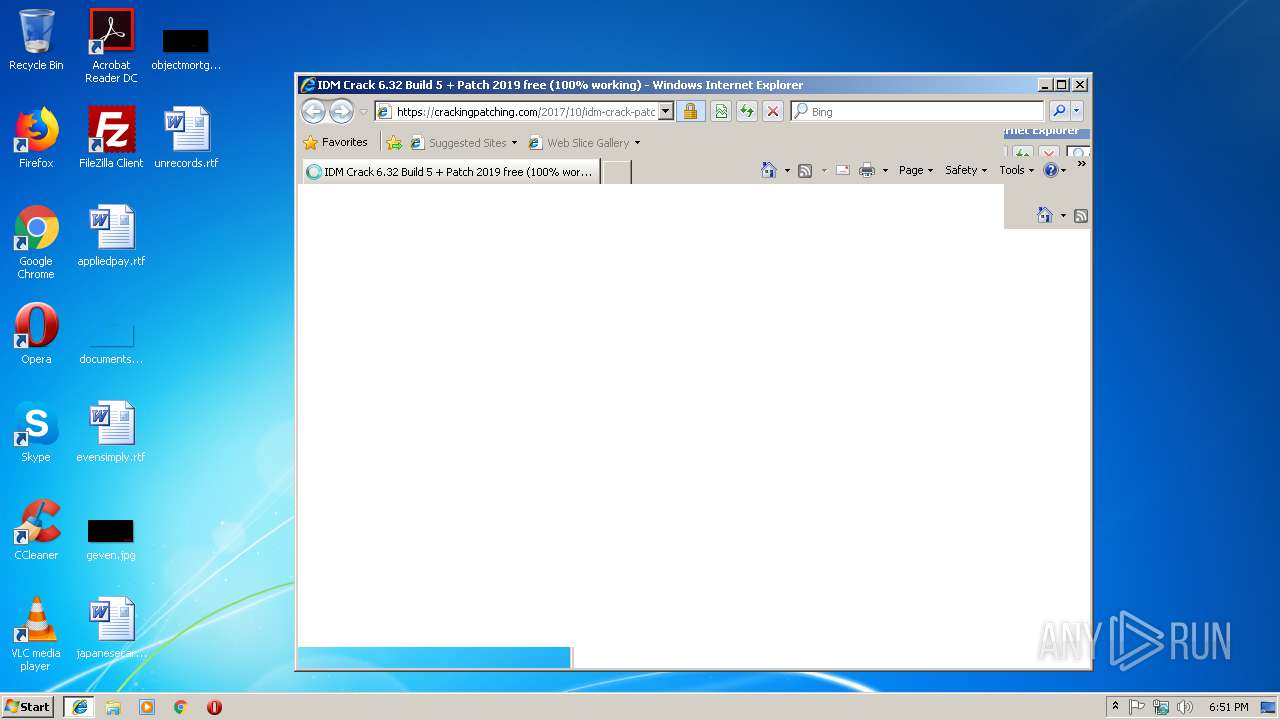Open the Page menu
This screenshot has height=720, width=1280.
pyautogui.click(x=916, y=170)
